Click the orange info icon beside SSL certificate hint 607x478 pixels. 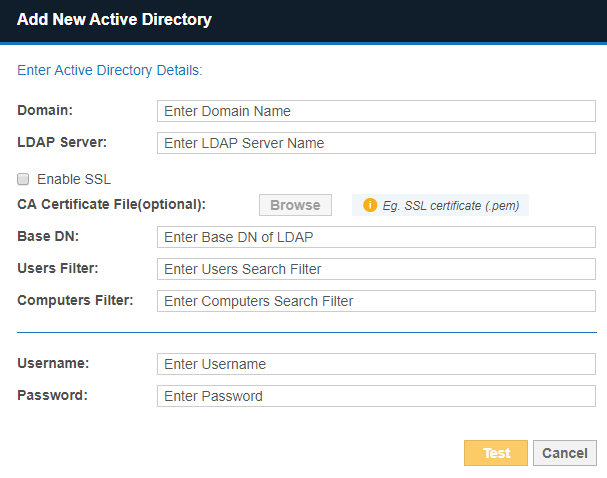pyautogui.click(x=370, y=205)
